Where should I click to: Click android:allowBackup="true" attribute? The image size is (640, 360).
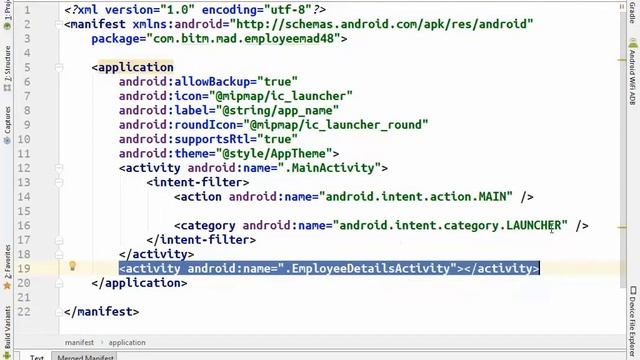point(208,82)
